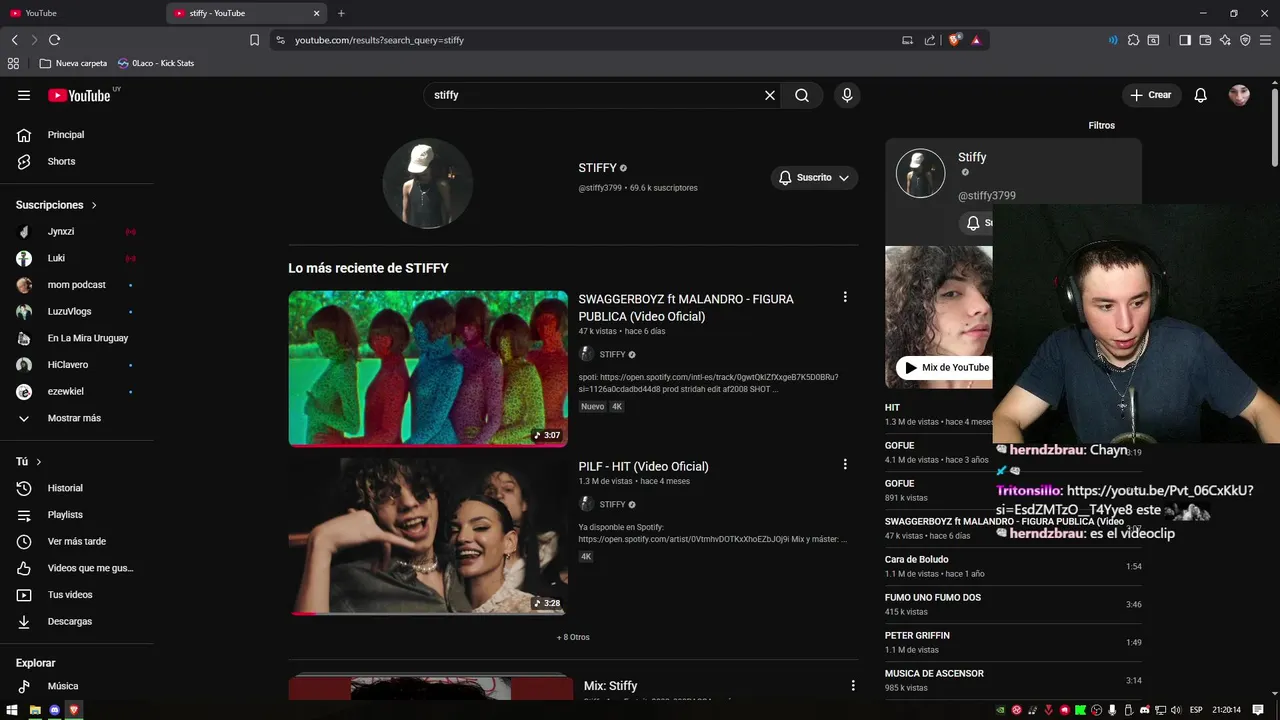The image size is (1280, 720).
Task: Open the Windows Start button
Action: click(13, 710)
